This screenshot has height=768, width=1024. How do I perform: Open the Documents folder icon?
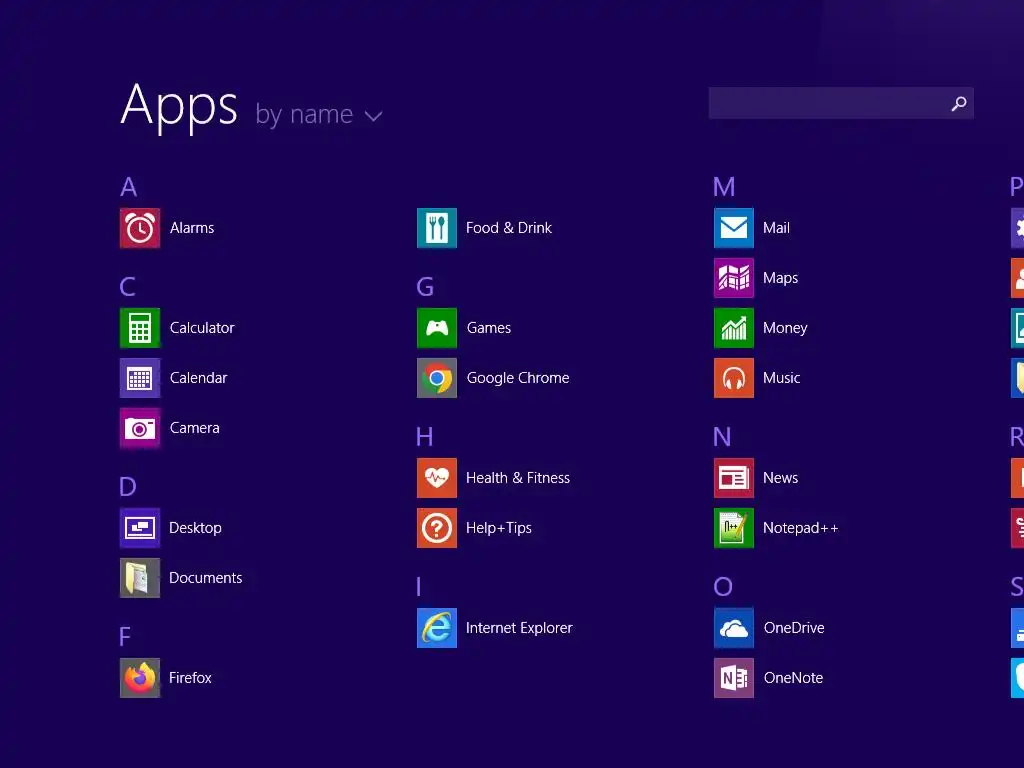tap(140, 578)
